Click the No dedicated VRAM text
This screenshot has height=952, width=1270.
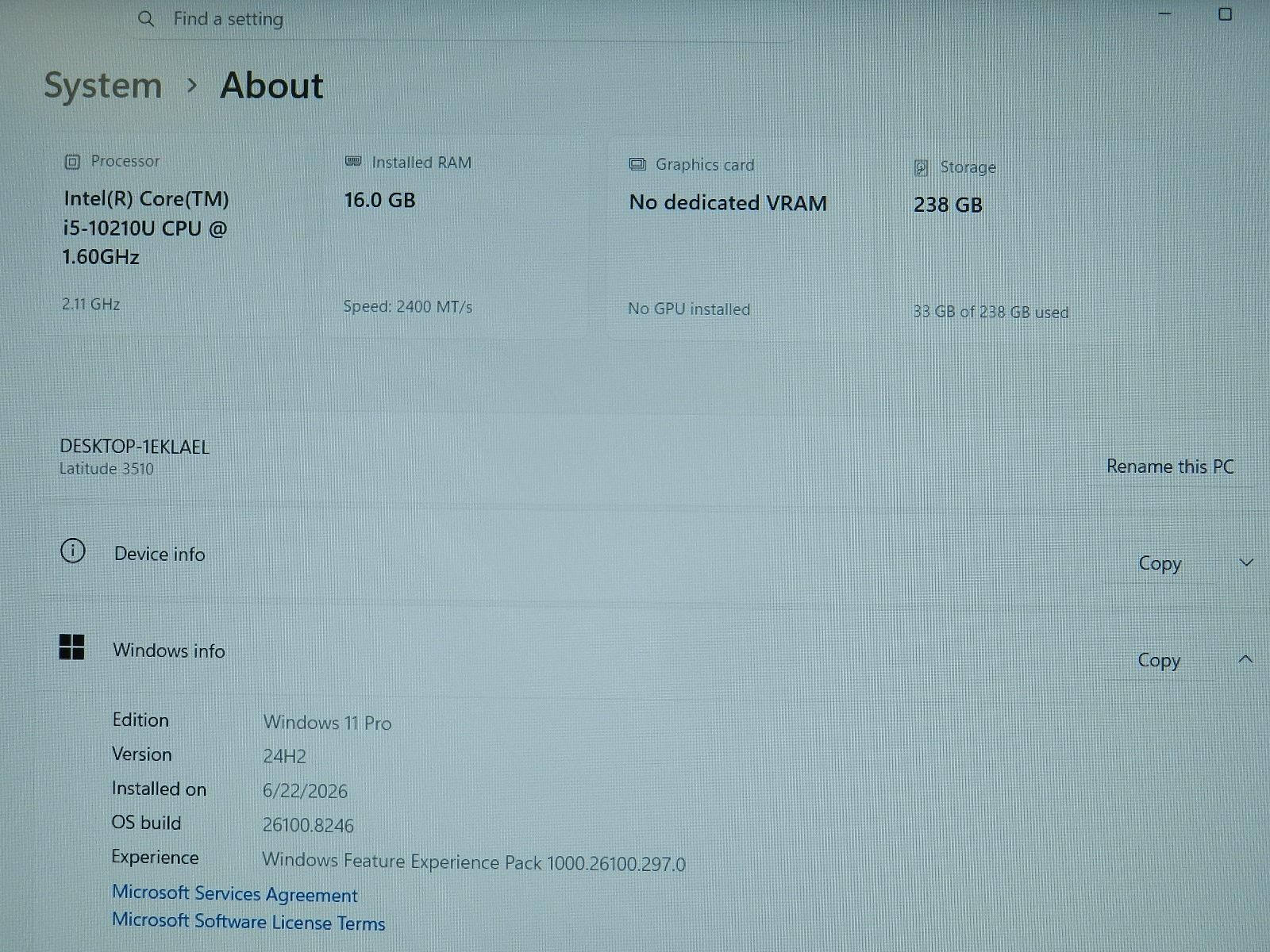[x=729, y=203]
